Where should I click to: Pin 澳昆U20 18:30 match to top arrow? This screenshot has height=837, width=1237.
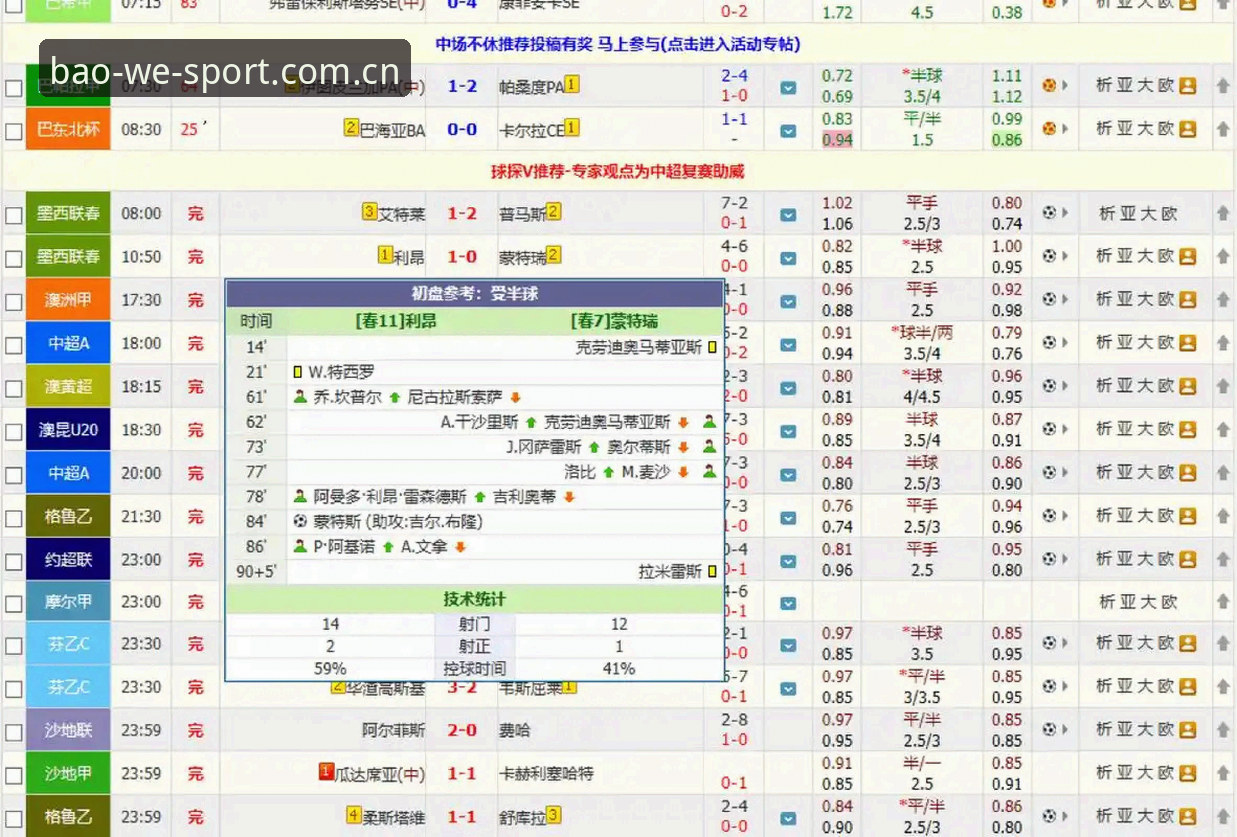(x=1222, y=429)
